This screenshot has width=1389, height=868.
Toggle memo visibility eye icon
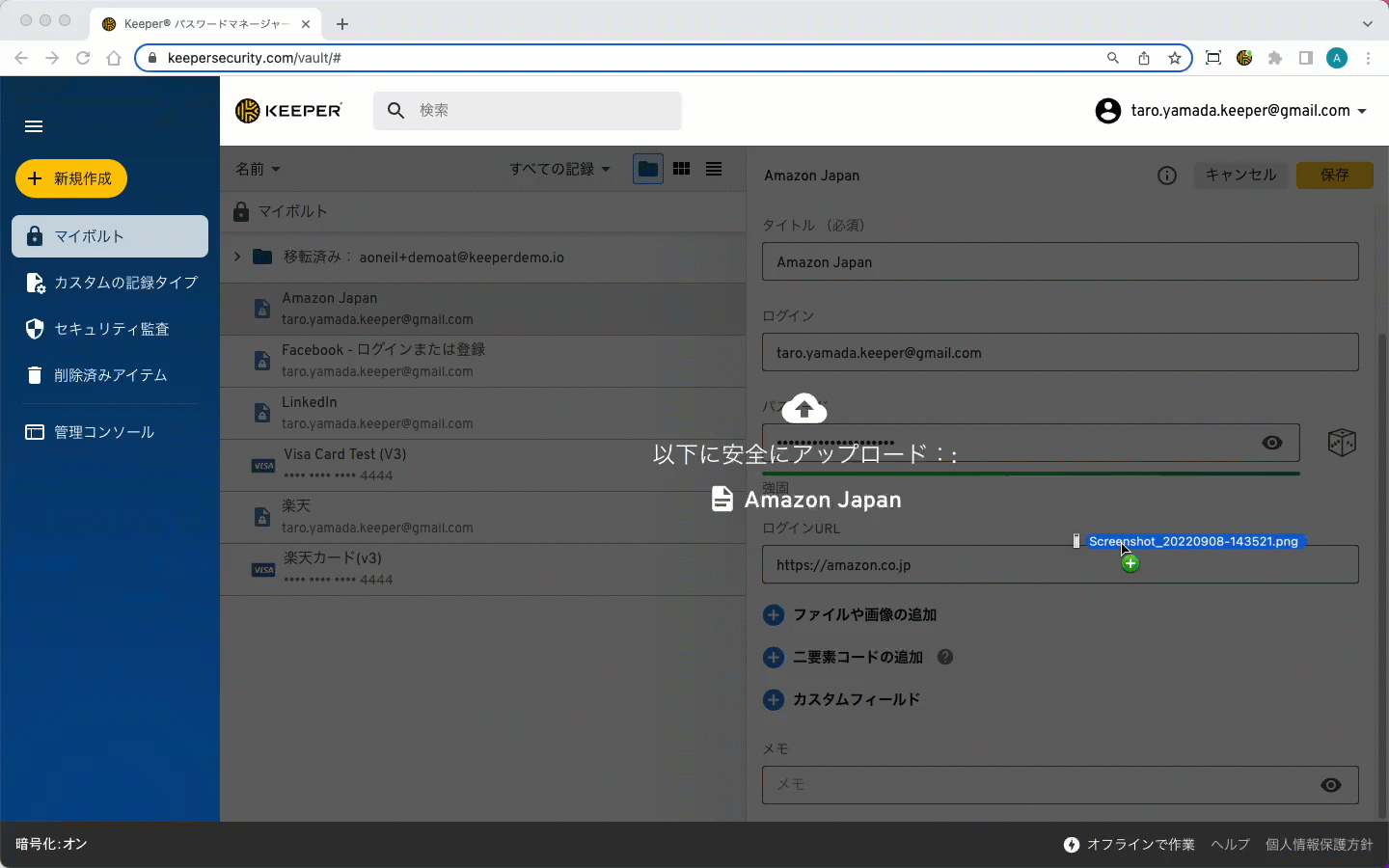(x=1330, y=785)
